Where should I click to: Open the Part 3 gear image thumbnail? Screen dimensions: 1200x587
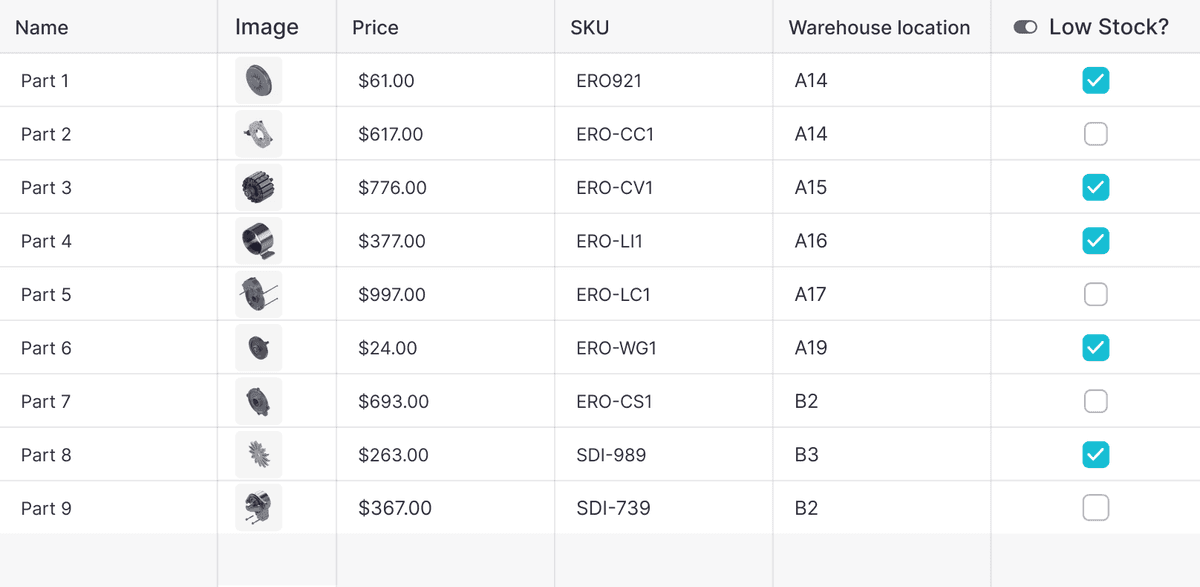tap(258, 187)
